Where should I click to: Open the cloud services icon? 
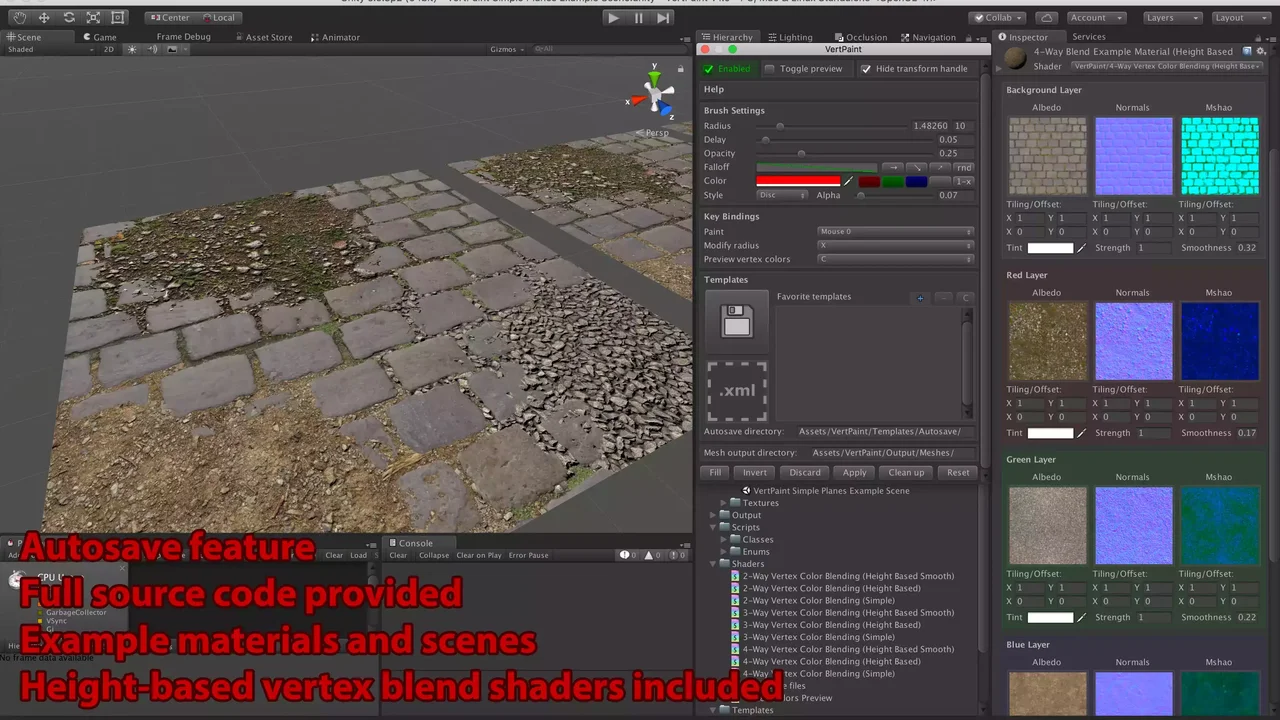[1046, 18]
